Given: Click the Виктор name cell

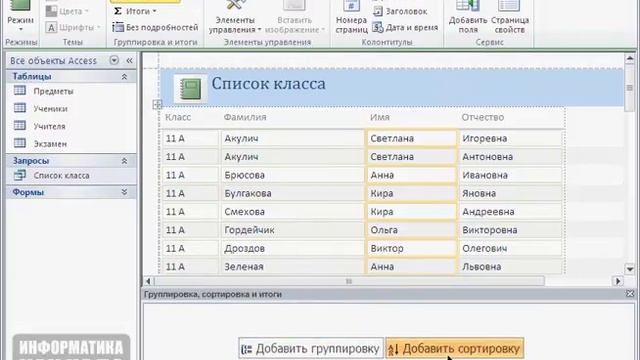Looking at the screenshot, I should 411,249.
